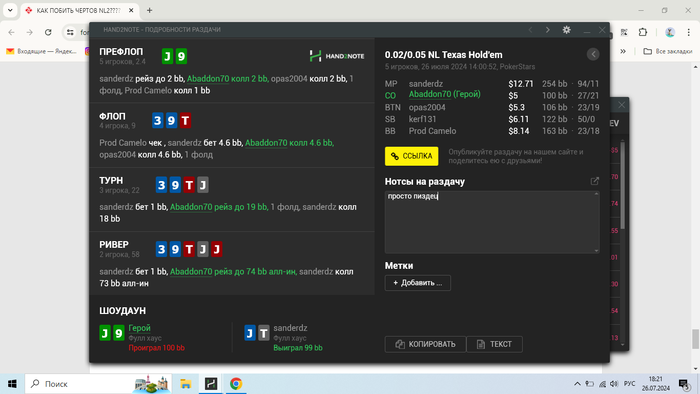Viewport: 700px width, 394px height.
Task: Focus the hand notes text area
Action: 492,222
